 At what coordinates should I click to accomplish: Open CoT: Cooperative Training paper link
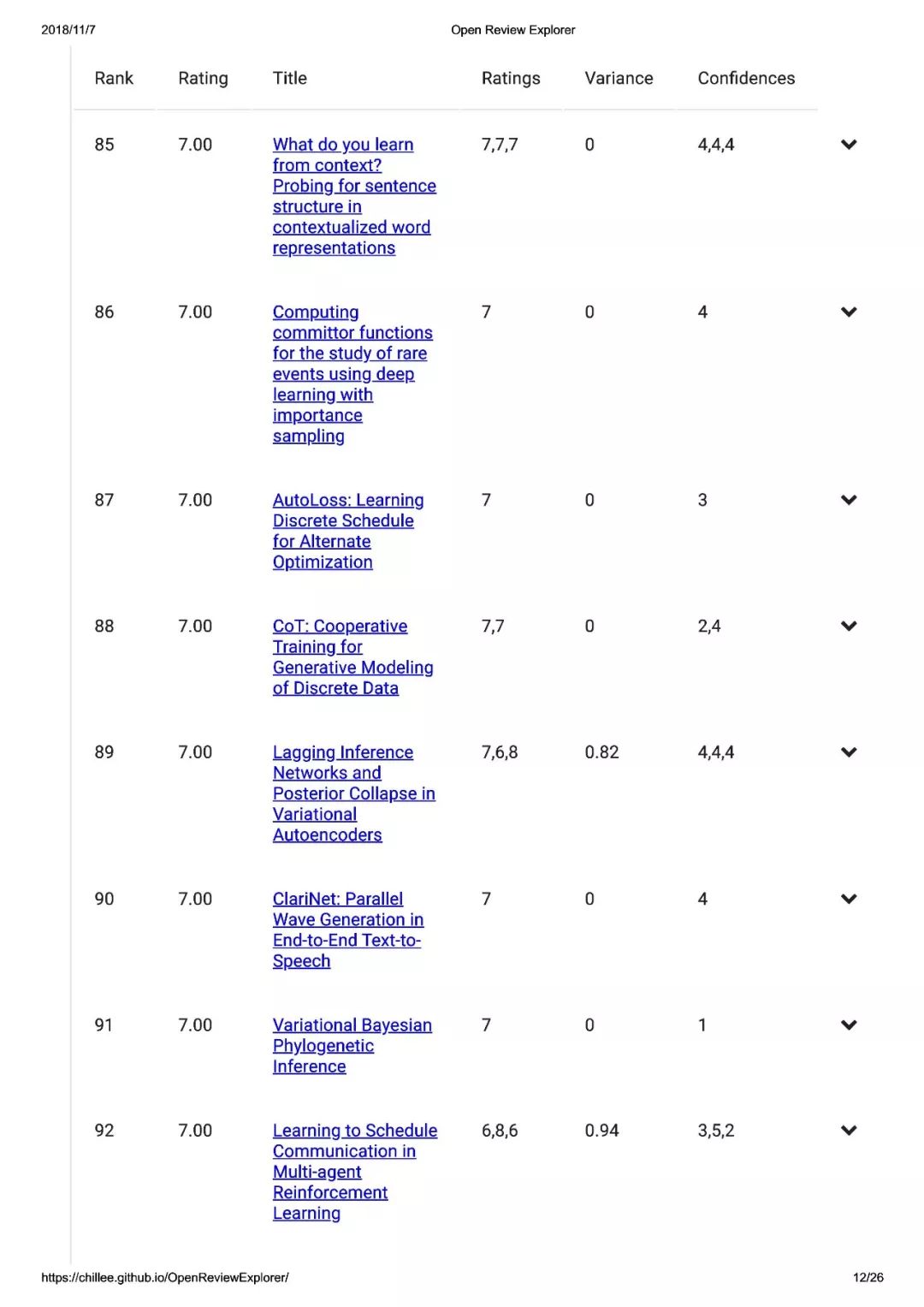(x=352, y=657)
